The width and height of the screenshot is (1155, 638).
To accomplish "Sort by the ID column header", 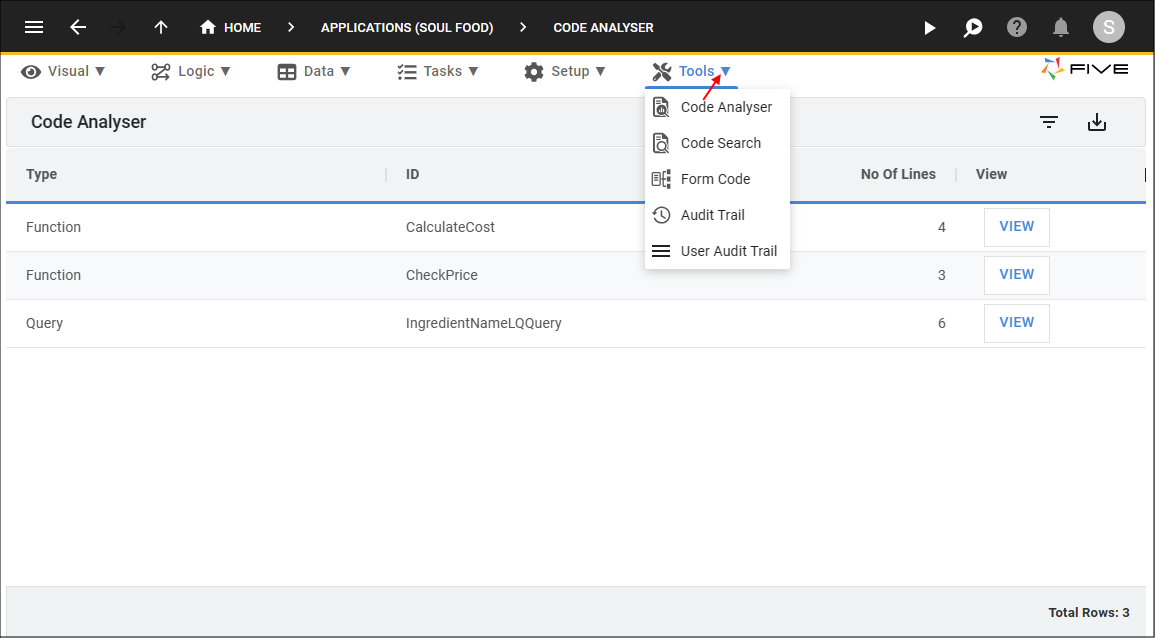I will [x=412, y=175].
